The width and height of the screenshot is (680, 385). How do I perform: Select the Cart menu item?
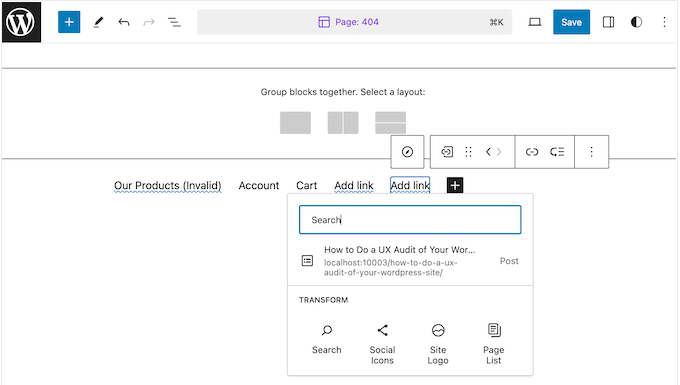307,186
